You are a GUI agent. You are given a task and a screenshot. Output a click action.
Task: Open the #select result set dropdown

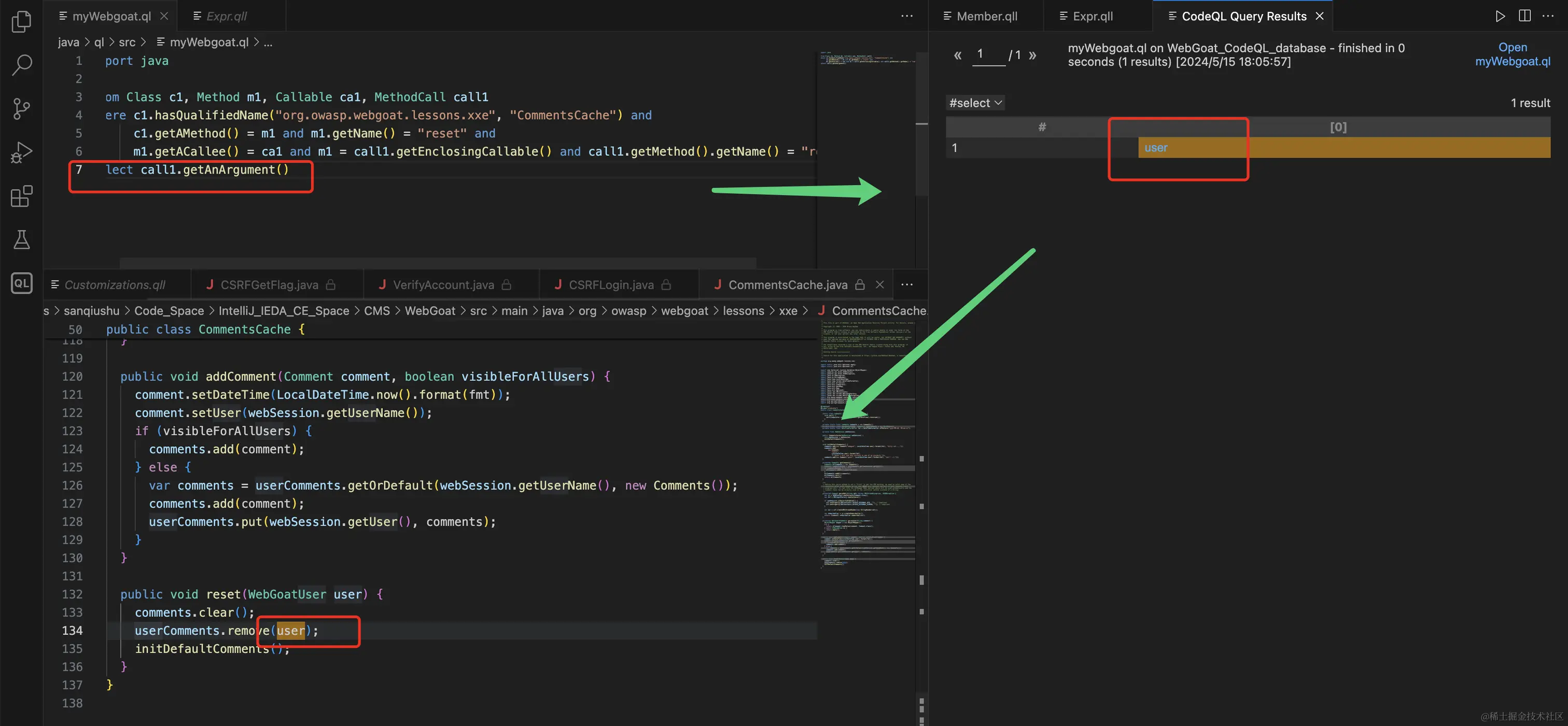[975, 103]
